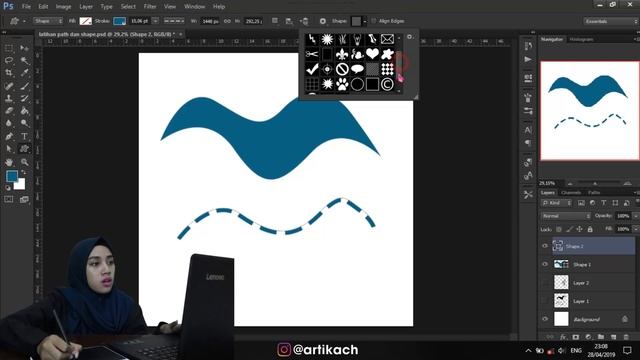The image size is (640, 360).
Task: Open the stroke width dropdown arrow
Action: tap(155, 21)
